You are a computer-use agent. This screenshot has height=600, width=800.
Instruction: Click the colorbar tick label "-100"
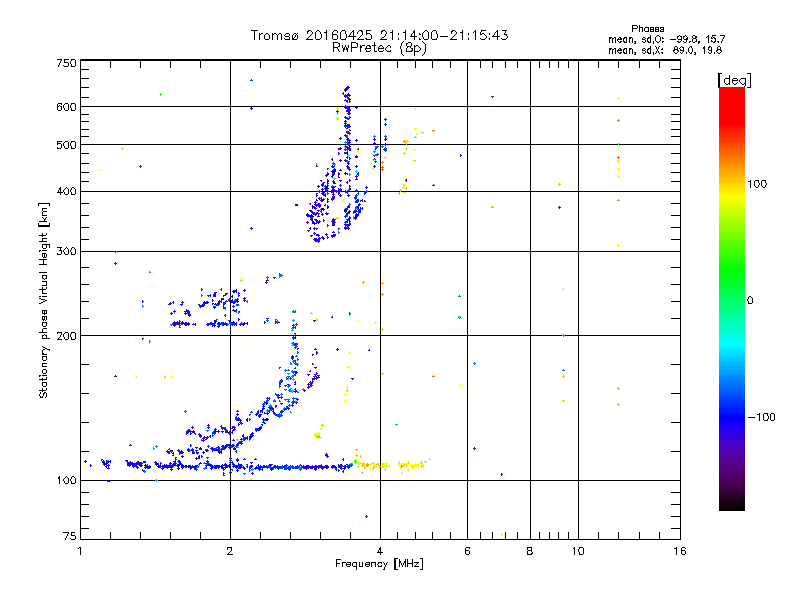click(761, 417)
